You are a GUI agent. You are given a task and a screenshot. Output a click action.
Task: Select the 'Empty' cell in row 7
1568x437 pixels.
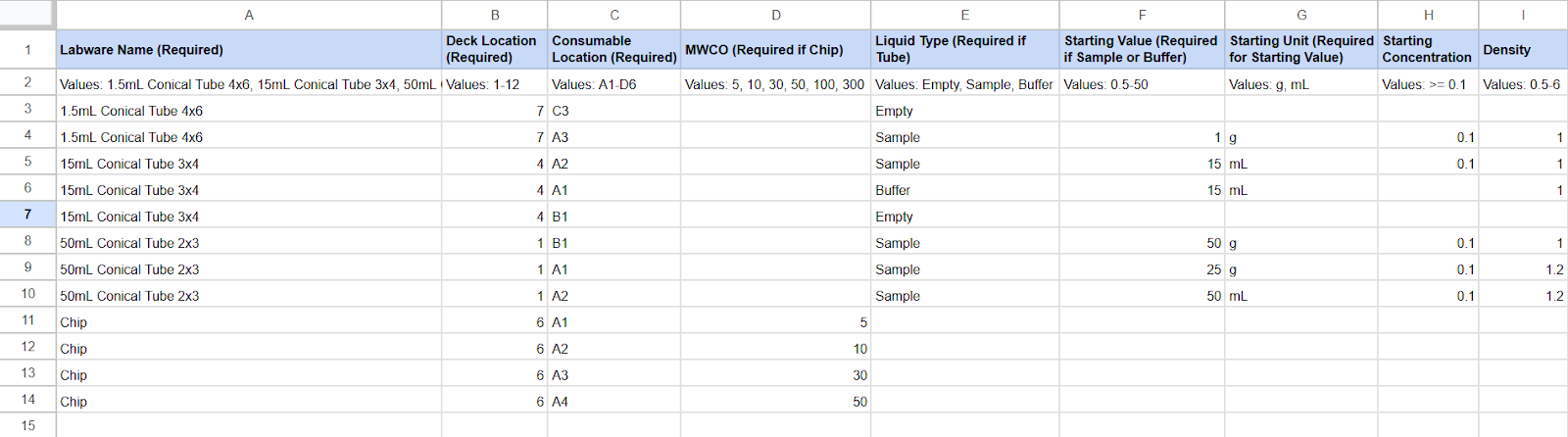pos(964,217)
